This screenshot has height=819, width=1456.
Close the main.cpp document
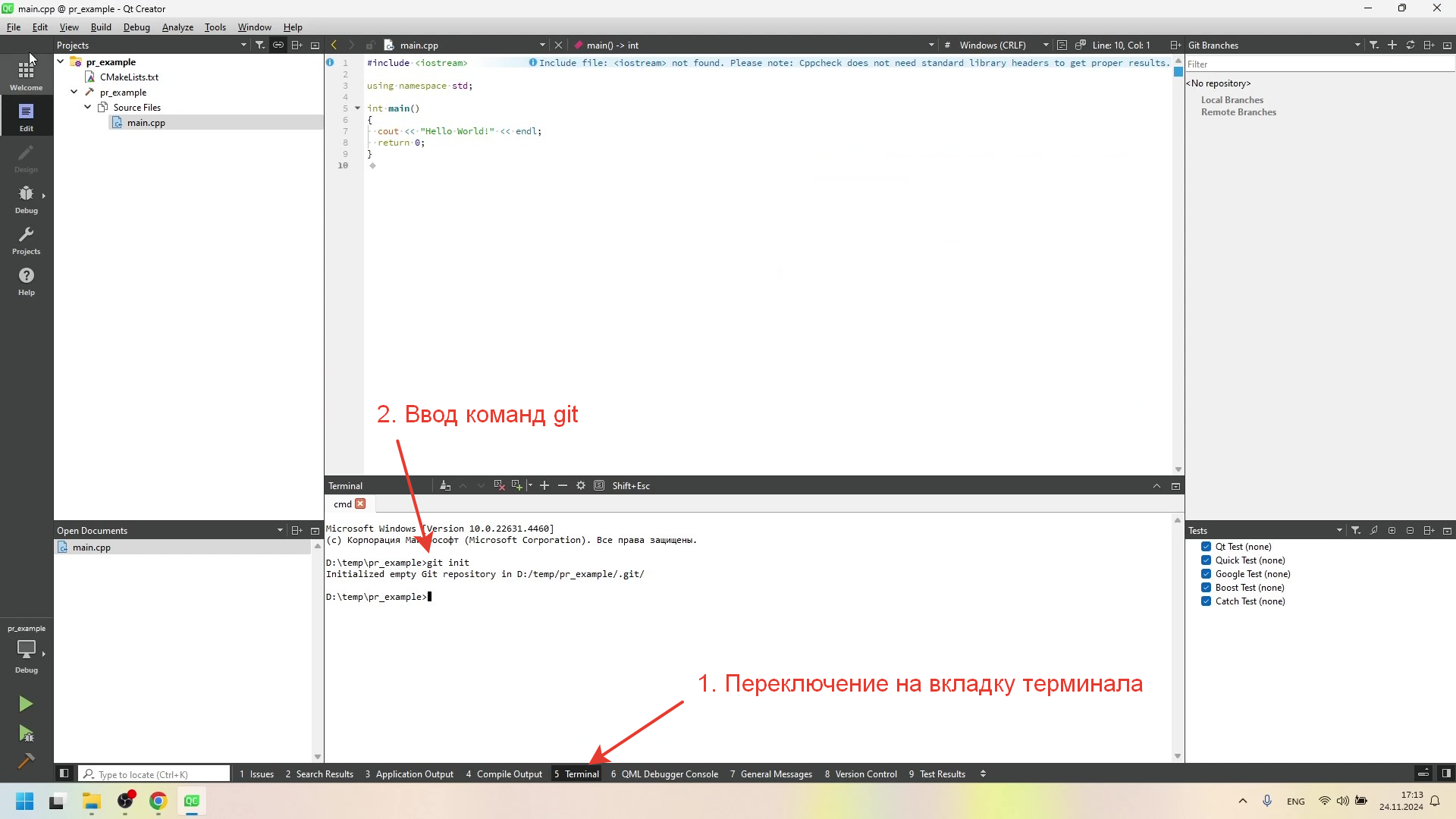(x=559, y=45)
